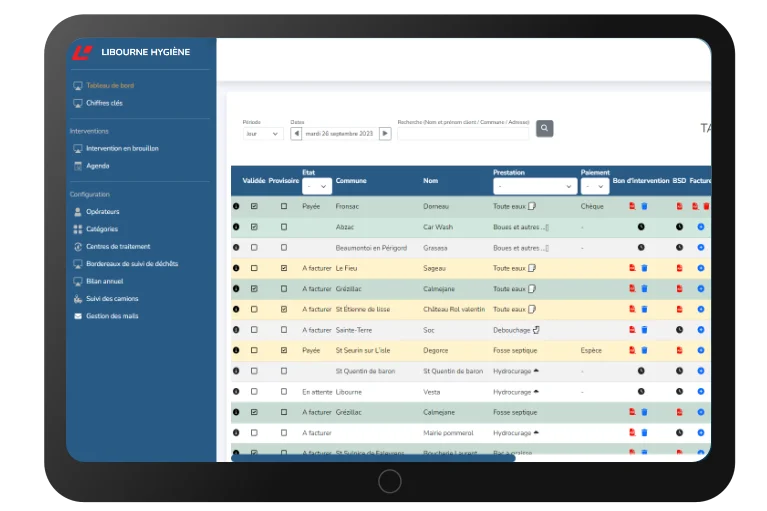Click the horizontal table scrollbar
Screen dimensions: 767x511
[x=373, y=458]
